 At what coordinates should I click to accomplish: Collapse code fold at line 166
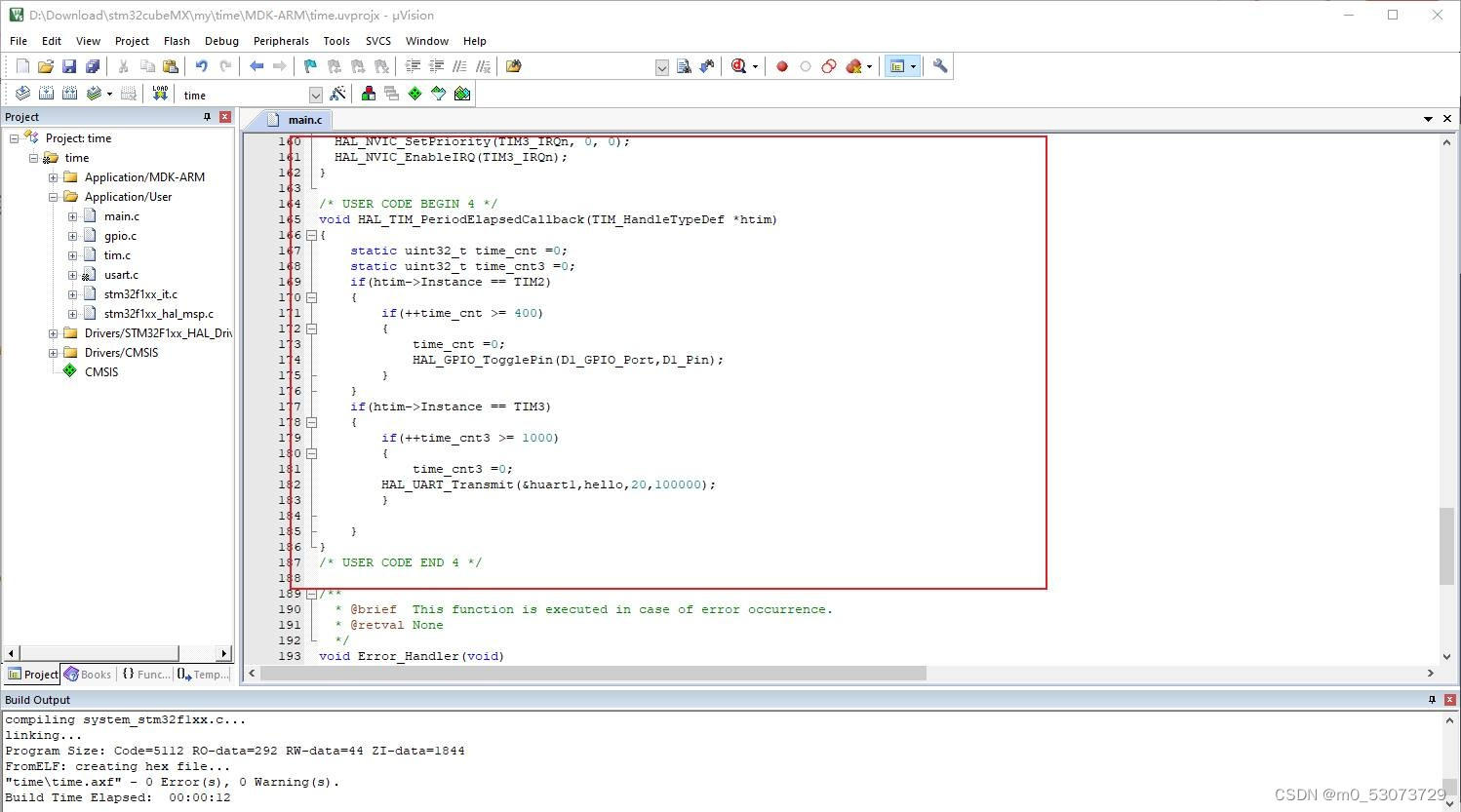point(311,235)
